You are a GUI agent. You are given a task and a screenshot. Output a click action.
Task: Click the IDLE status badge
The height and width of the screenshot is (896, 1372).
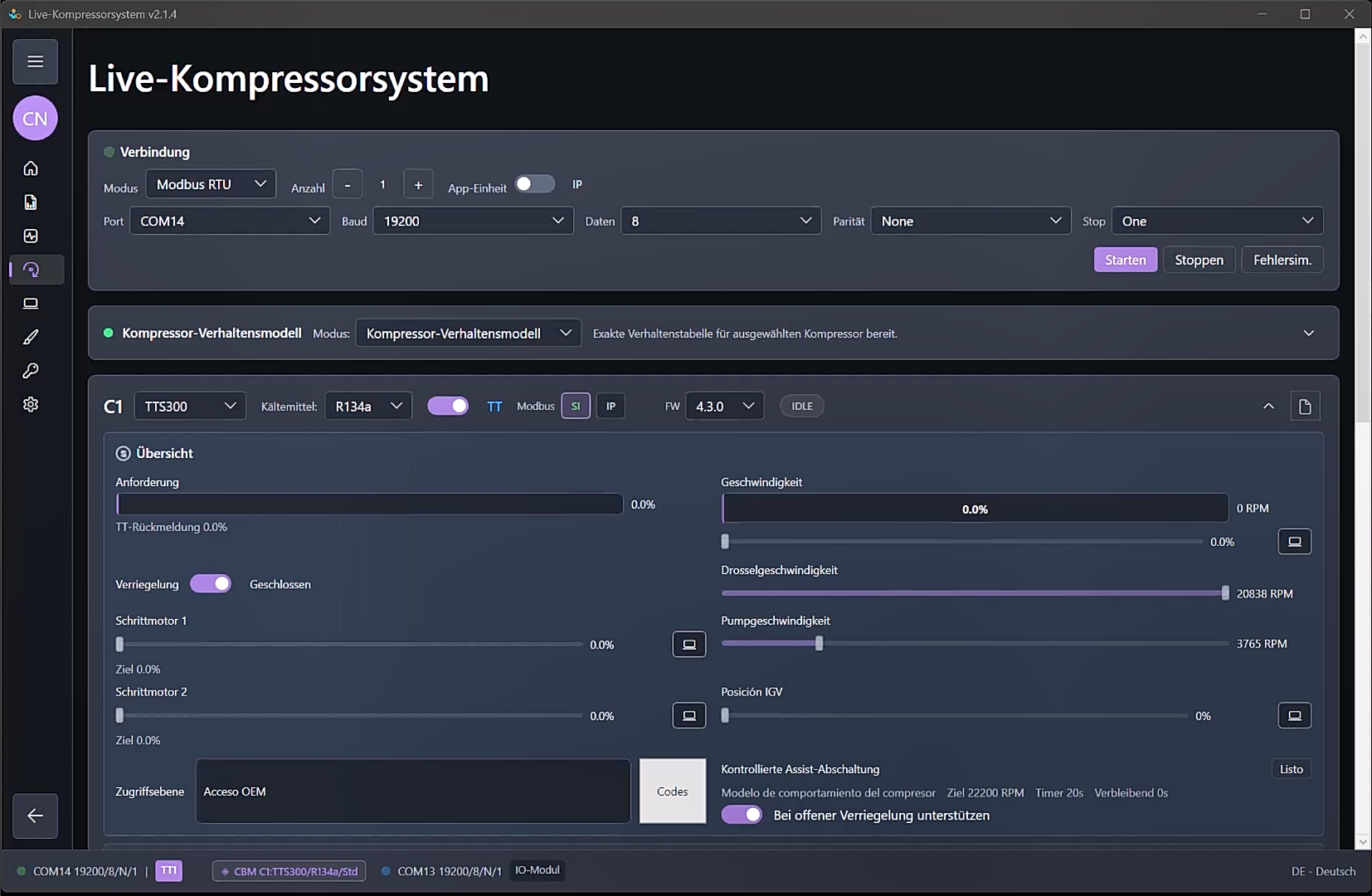[x=802, y=407]
